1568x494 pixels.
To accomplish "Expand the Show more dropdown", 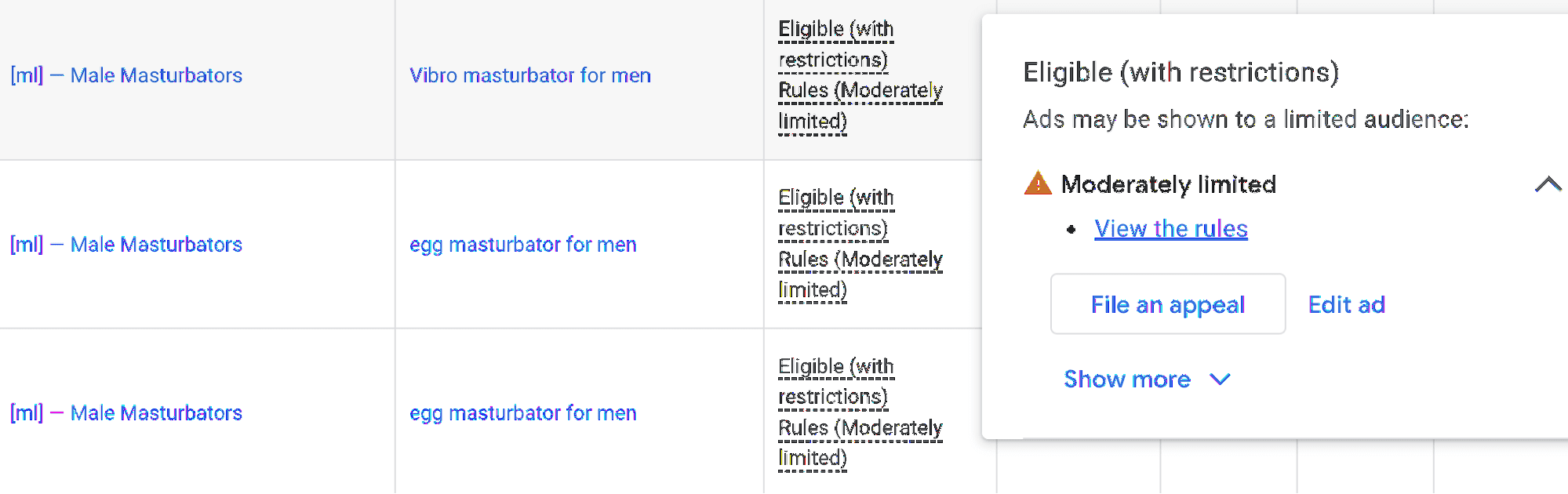I will click(x=1146, y=380).
